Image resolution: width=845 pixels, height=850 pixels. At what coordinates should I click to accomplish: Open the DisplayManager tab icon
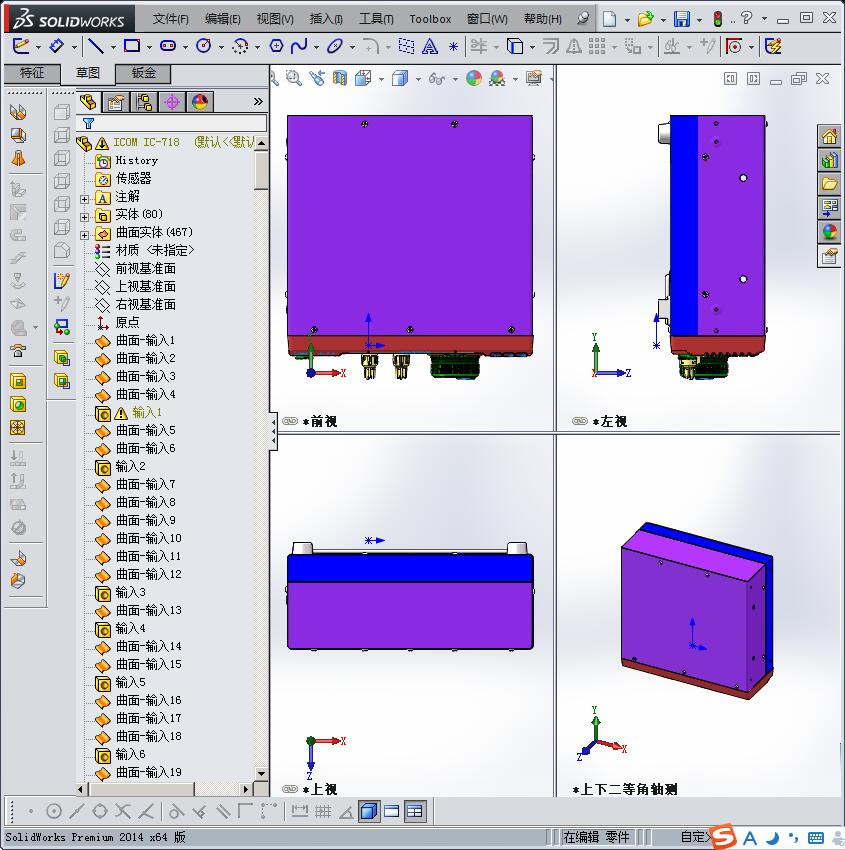[x=201, y=102]
